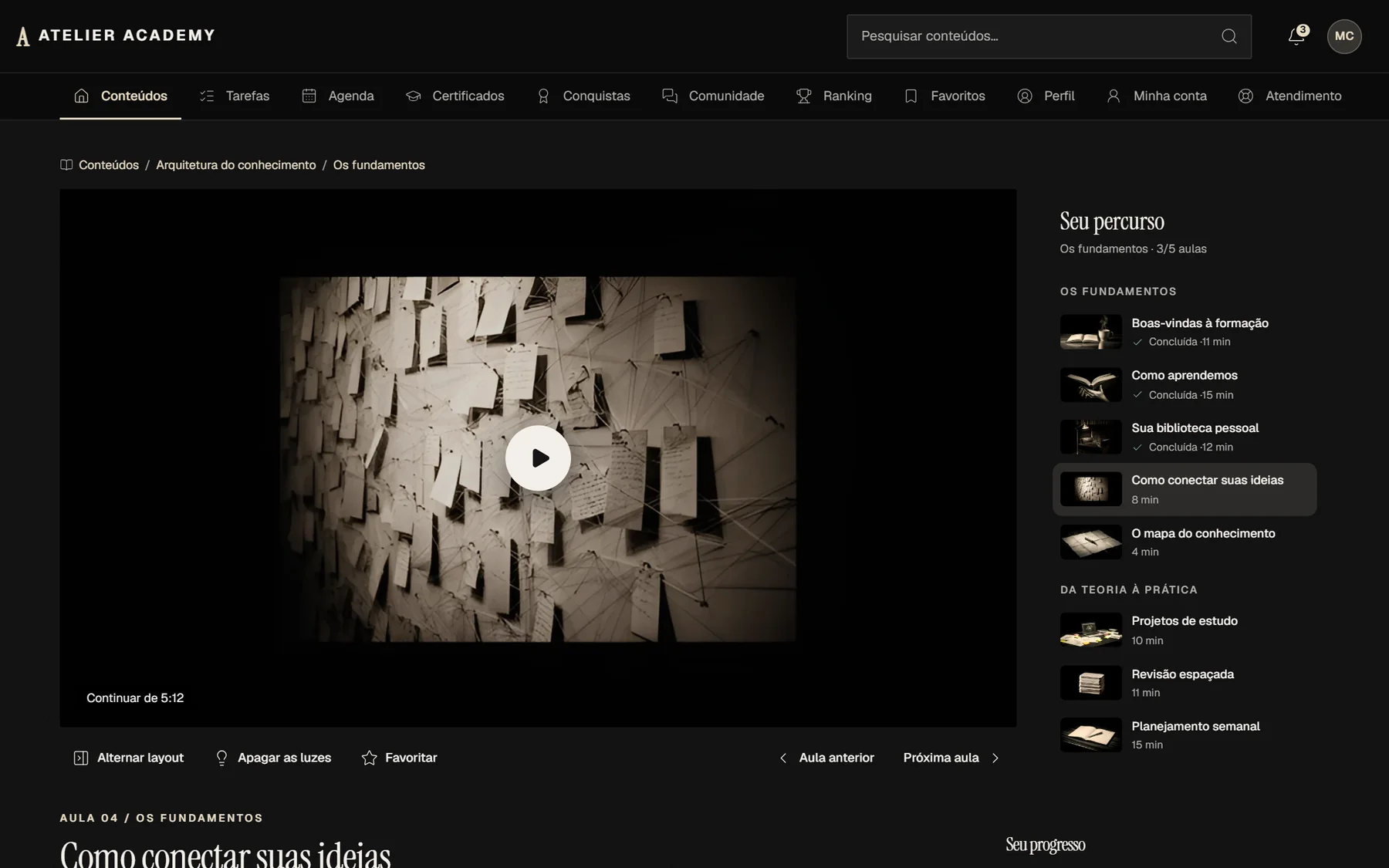Open lesson Boas-vindas à formação
This screenshot has height=868, width=1389.
[1185, 332]
